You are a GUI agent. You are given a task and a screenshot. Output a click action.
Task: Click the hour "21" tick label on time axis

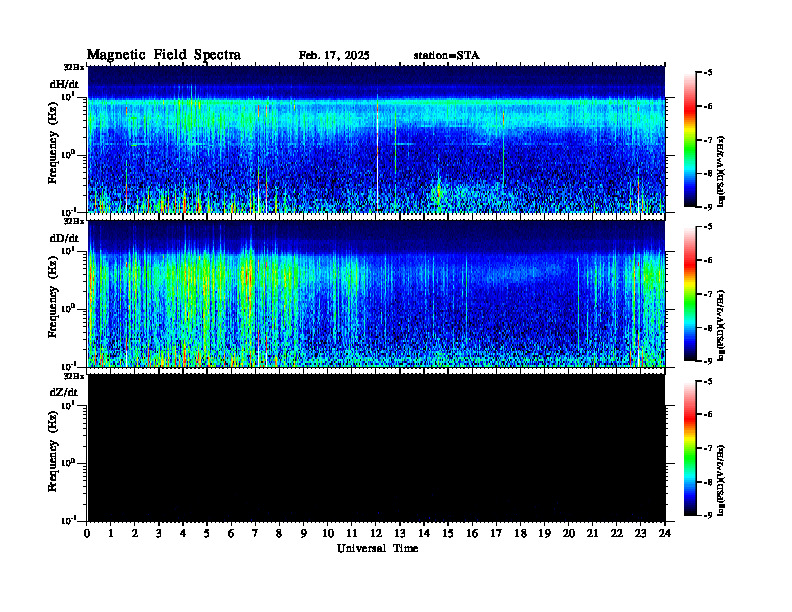pyautogui.click(x=593, y=533)
